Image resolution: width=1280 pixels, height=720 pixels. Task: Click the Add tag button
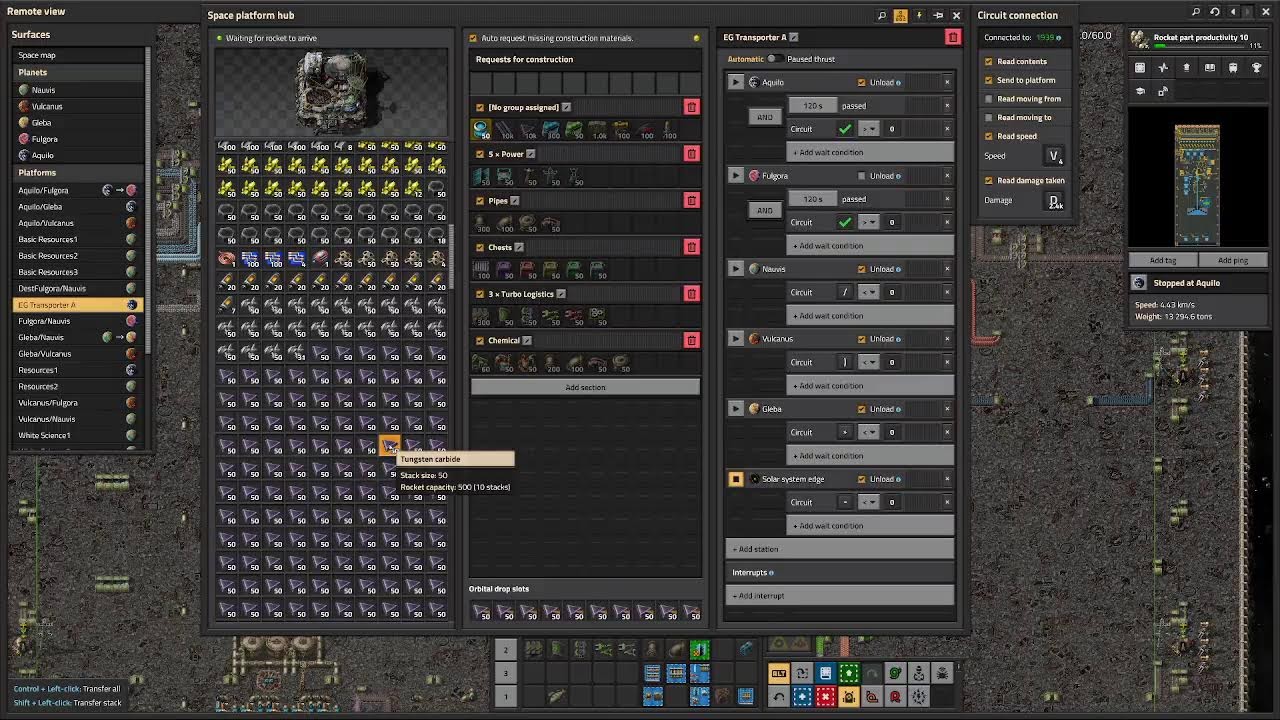(1162, 260)
